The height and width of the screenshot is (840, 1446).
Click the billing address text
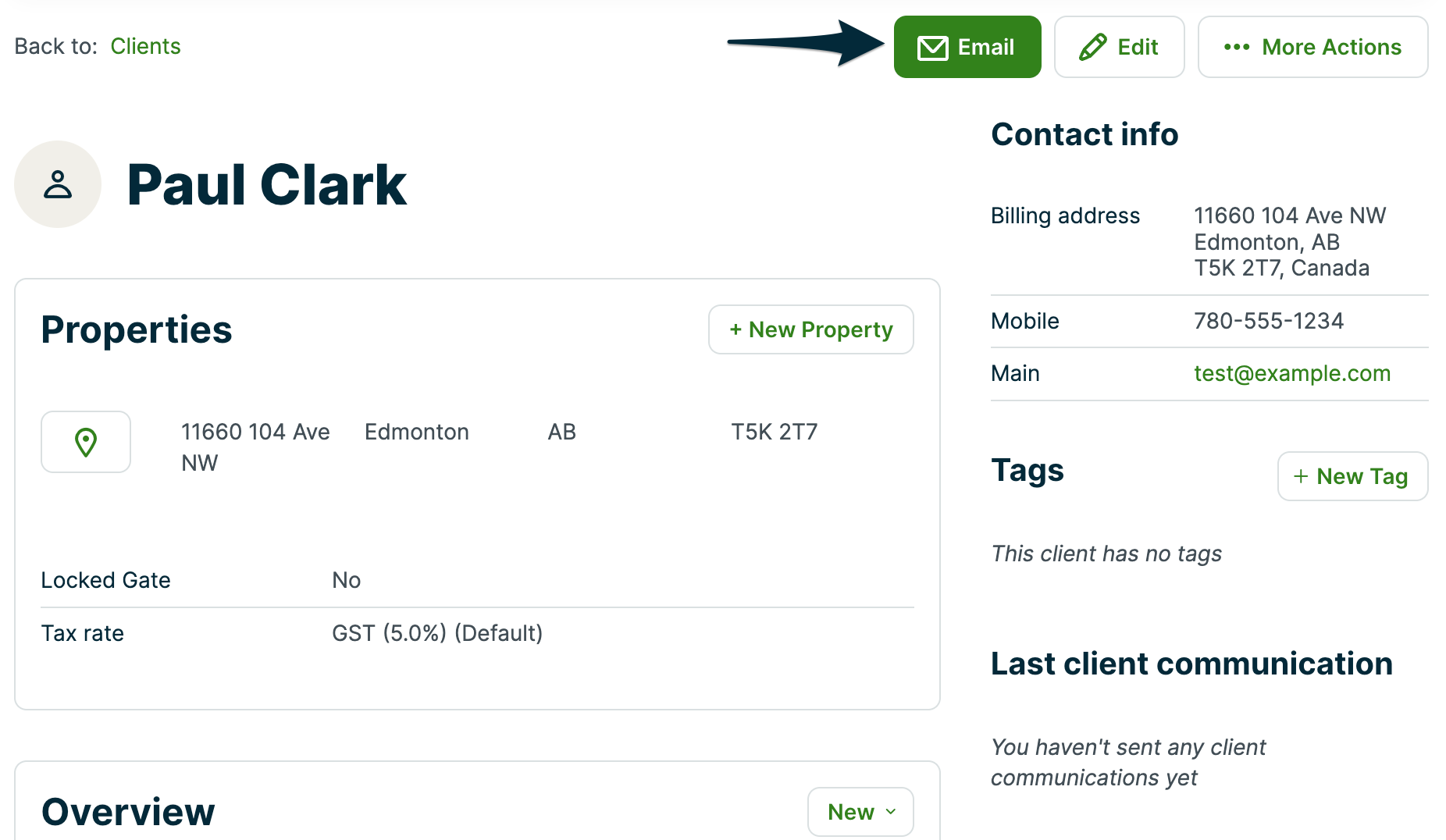coord(1289,242)
